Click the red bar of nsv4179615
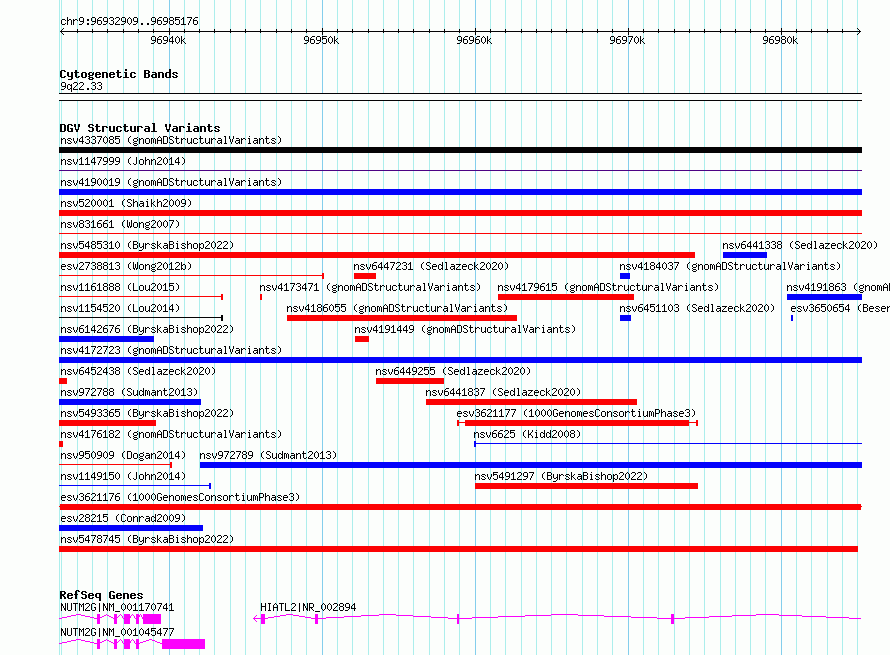The width and height of the screenshot is (890, 655). pos(566,297)
